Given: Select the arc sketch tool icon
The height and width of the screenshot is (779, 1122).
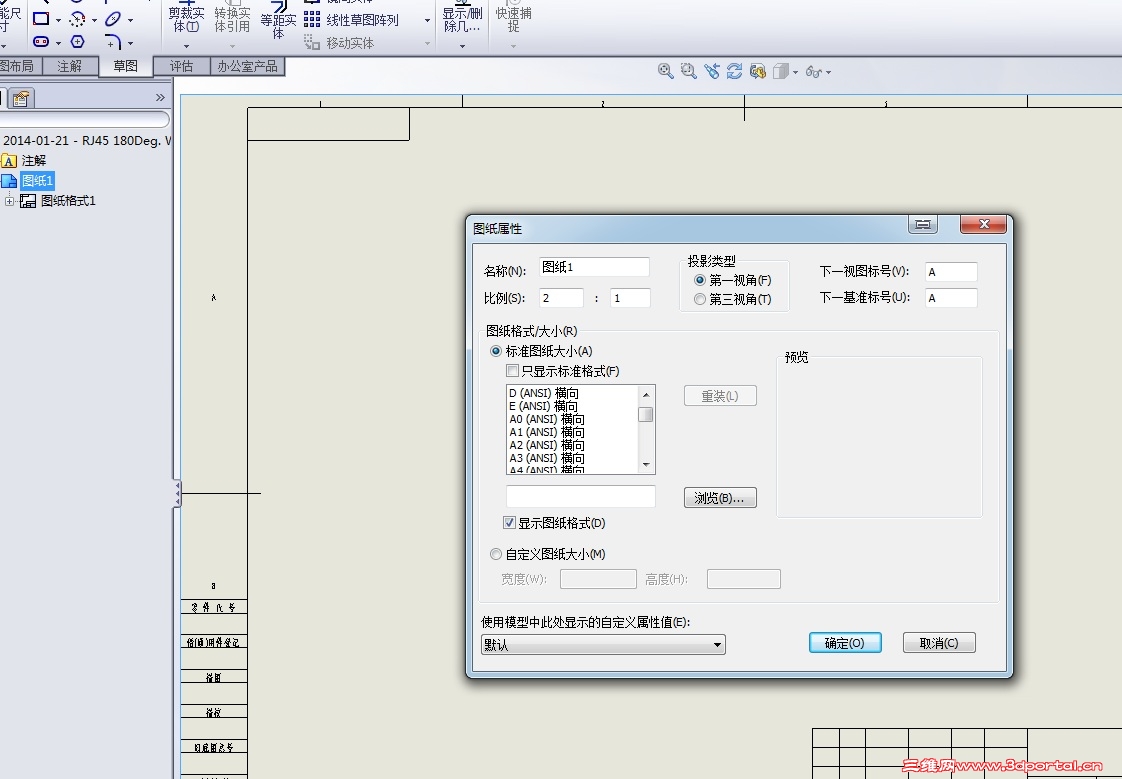Looking at the screenshot, I should [x=77, y=19].
